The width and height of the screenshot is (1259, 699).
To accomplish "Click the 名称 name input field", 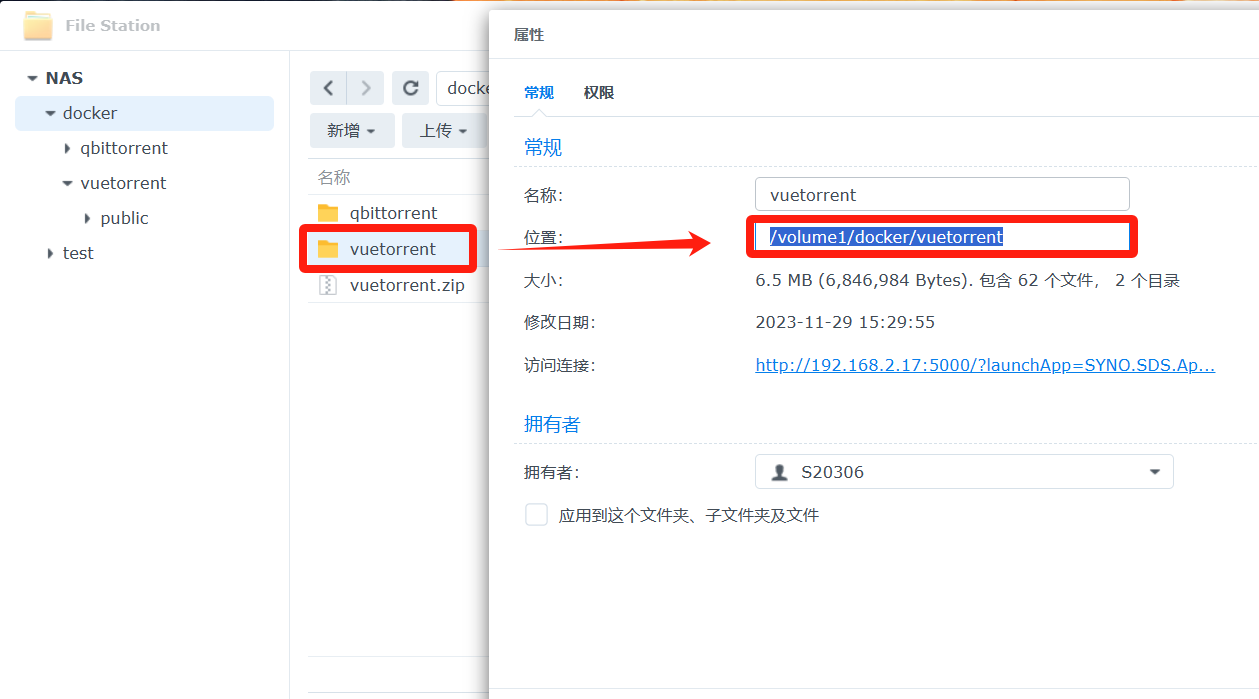I will [941, 195].
